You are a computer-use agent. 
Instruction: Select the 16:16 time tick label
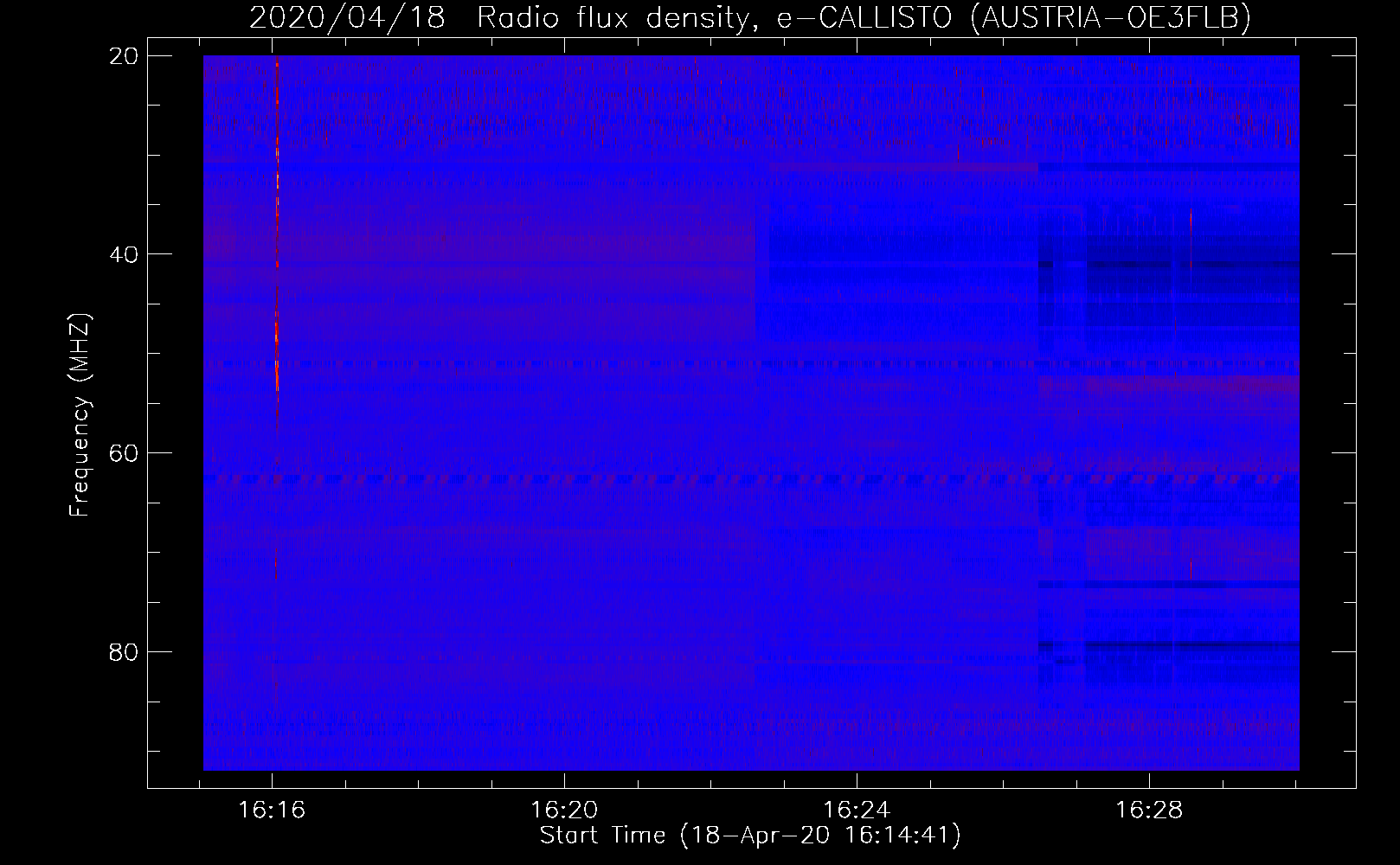pyautogui.click(x=273, y=811)
